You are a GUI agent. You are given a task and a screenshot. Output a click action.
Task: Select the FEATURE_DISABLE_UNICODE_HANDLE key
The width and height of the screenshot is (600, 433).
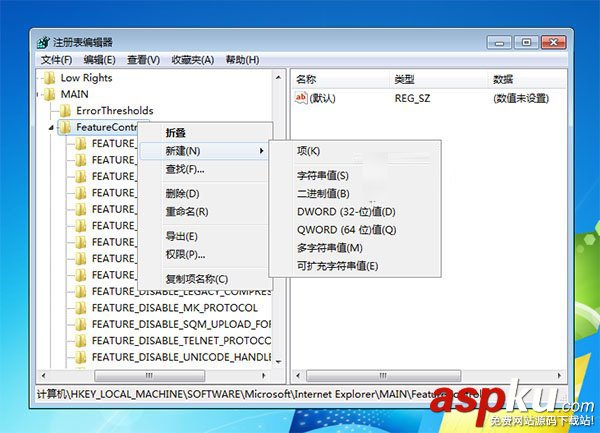pos(181,357)
